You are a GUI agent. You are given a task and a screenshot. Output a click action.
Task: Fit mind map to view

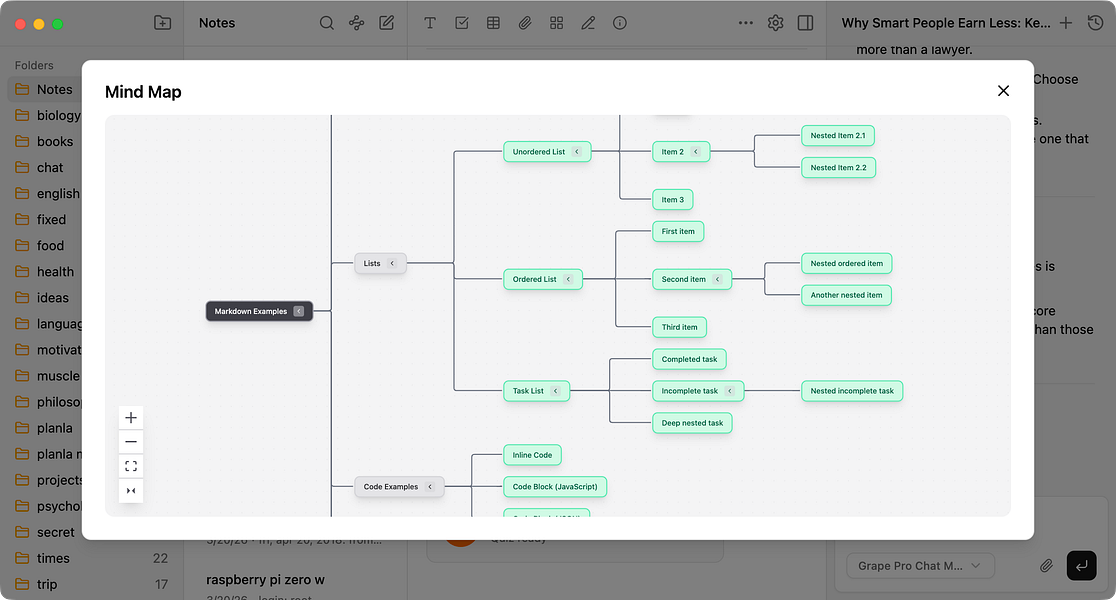131,466
